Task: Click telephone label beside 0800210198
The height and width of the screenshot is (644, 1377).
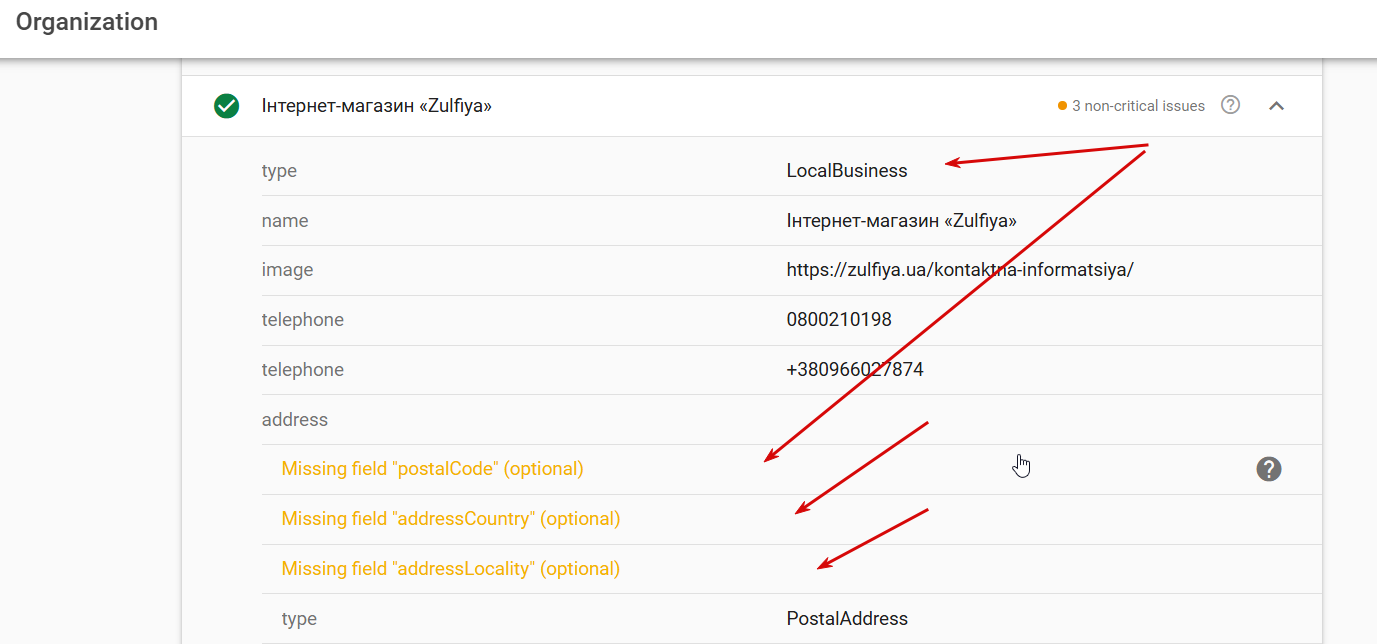Action: [302, 320]
